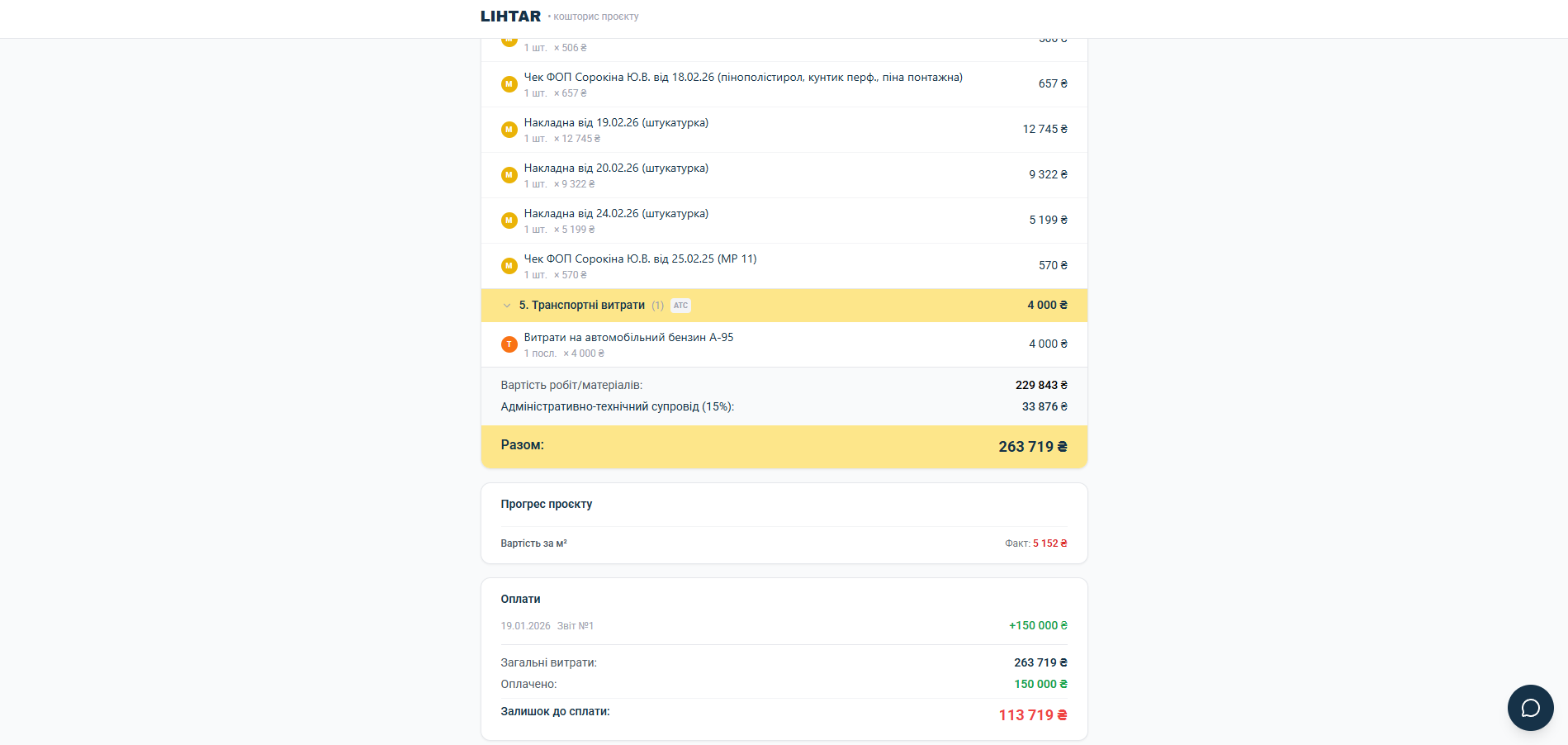The height and width of the screenshot is (745, 1568).
Task: Click the M icon for Накладна від 24.02.26
Action: point(509,221)
